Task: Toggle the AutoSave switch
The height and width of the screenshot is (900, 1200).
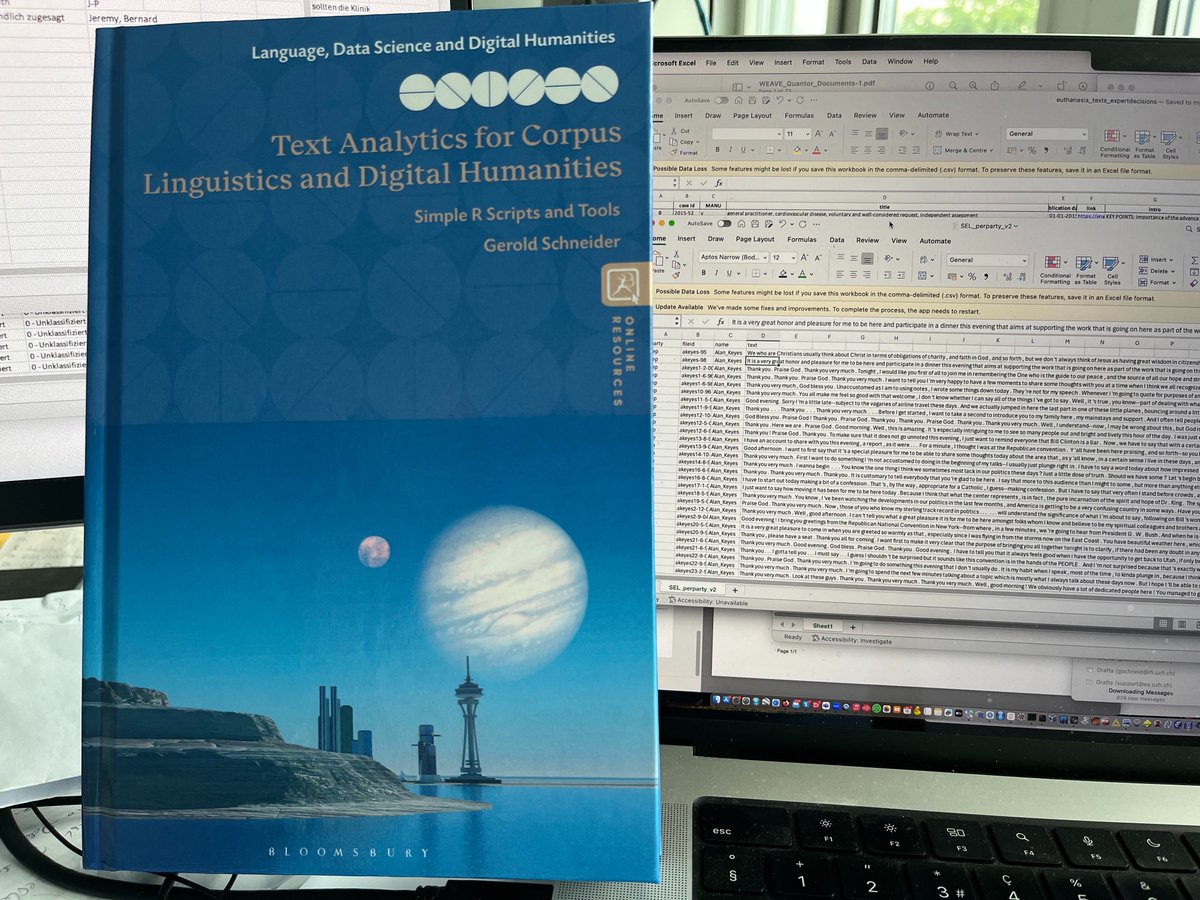Action: (723, 224)
